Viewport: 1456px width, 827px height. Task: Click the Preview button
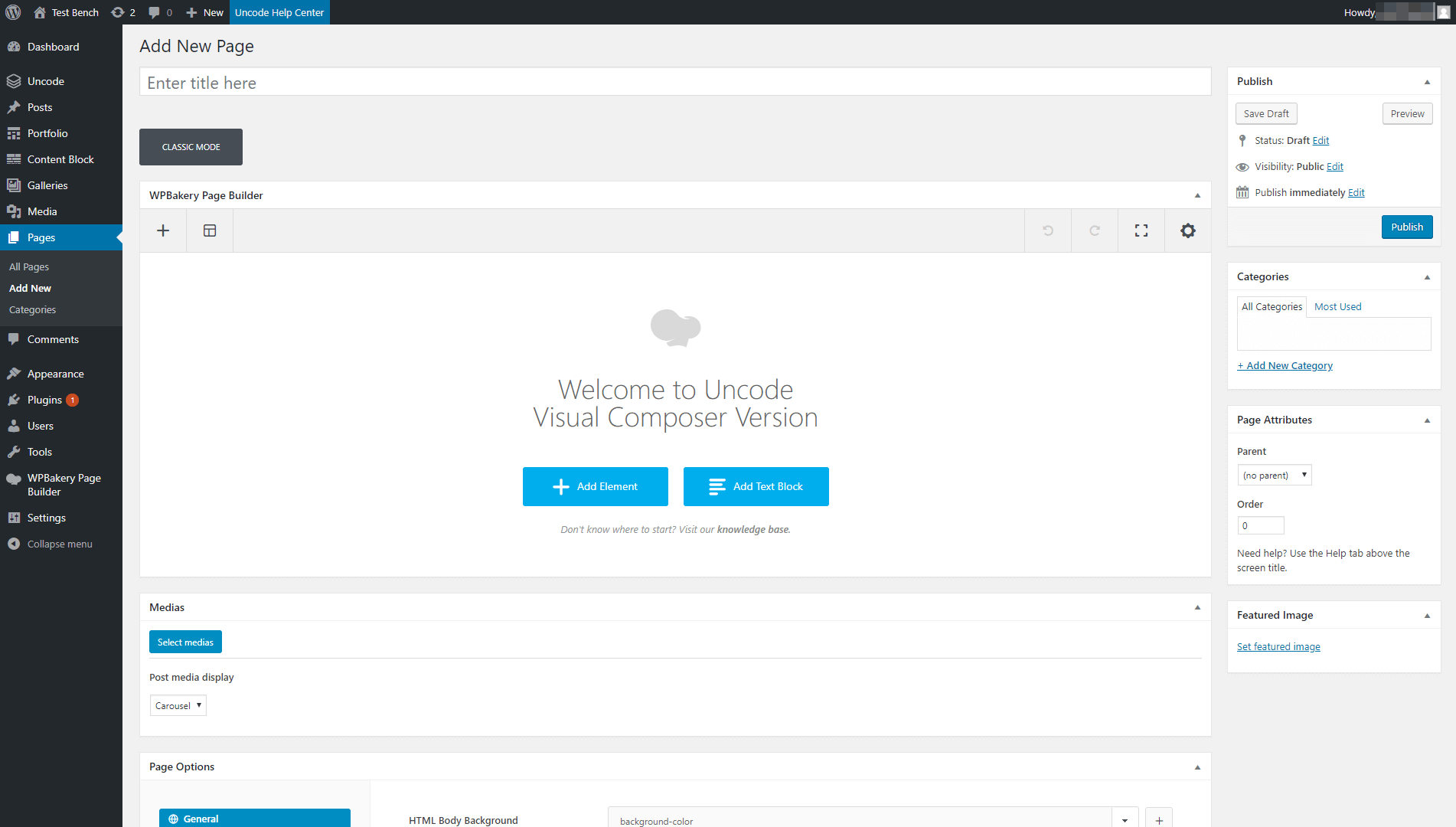tap(1407, 113)
